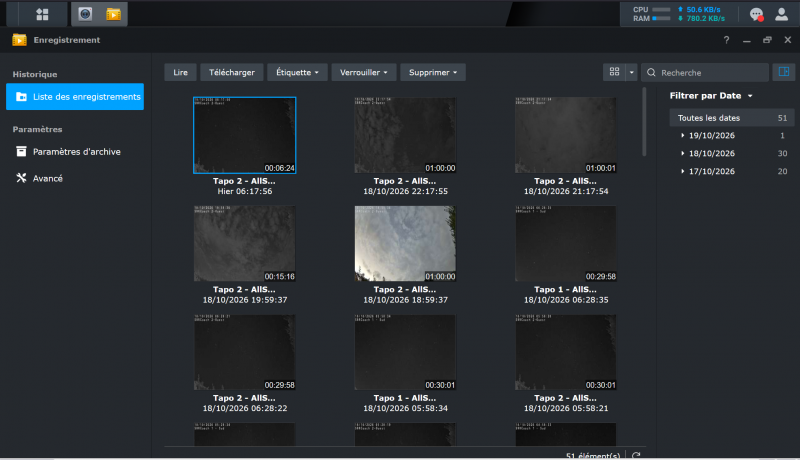The width and height of the screenshot is (800, 460).
Task: Open help with the question mark icon
Action: pos(726,40)
